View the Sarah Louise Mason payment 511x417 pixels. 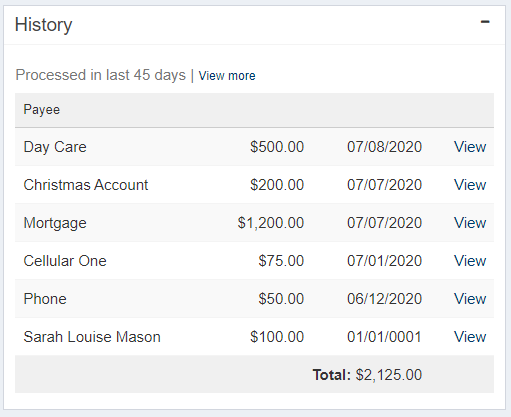[470, 337]
